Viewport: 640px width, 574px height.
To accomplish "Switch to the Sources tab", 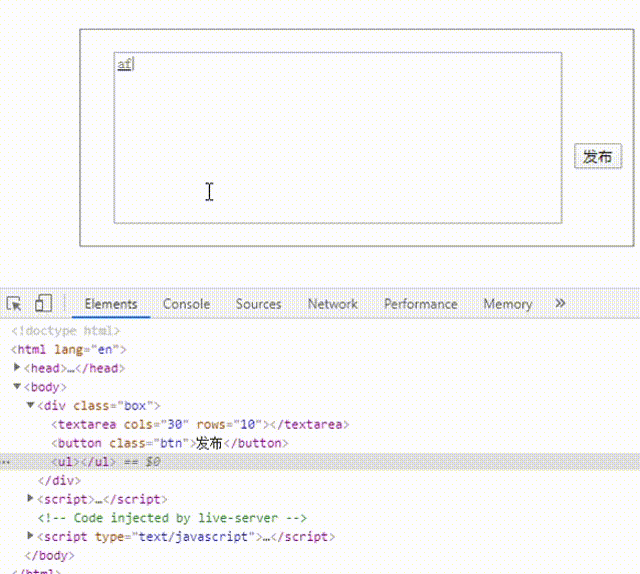I will [x=258, y=304].
